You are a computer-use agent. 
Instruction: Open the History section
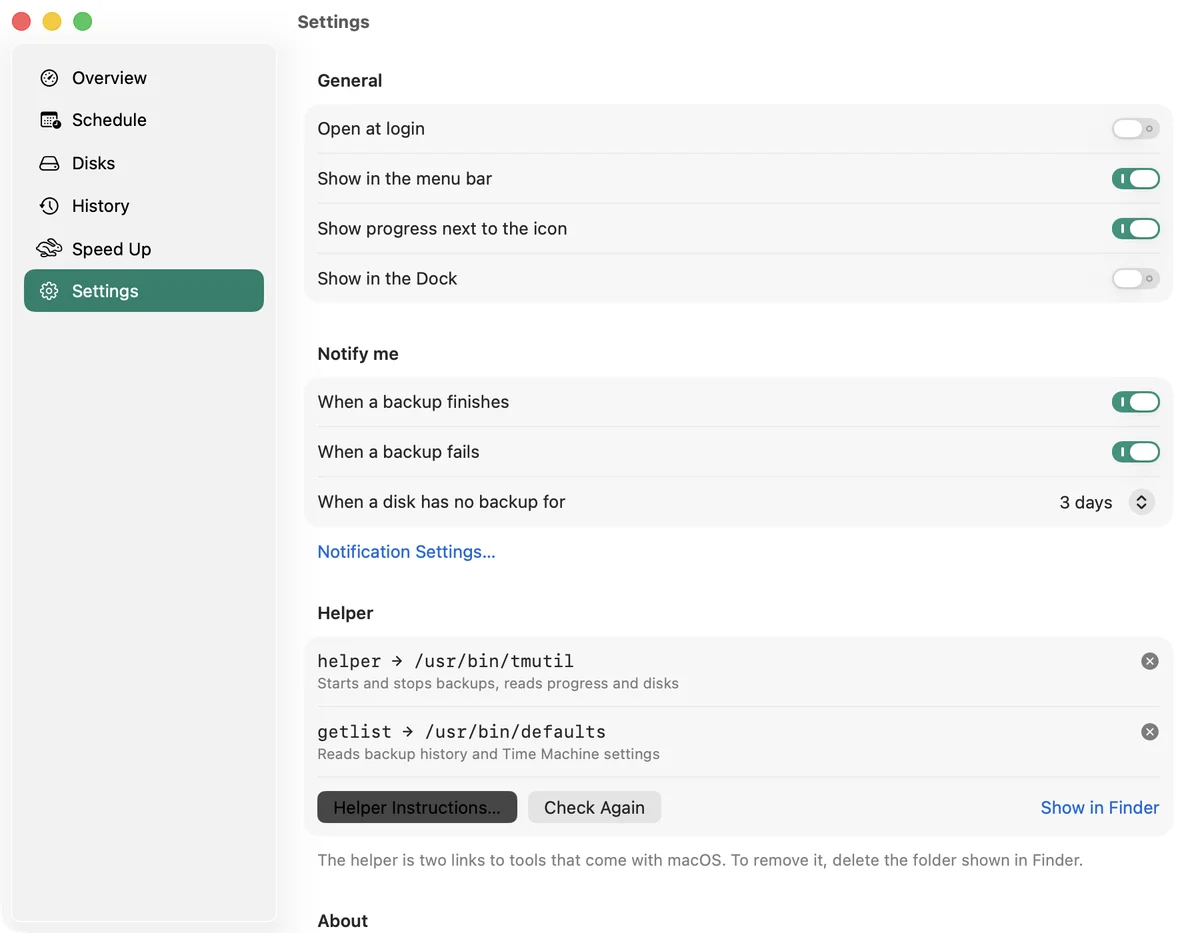tap(144, 206)
